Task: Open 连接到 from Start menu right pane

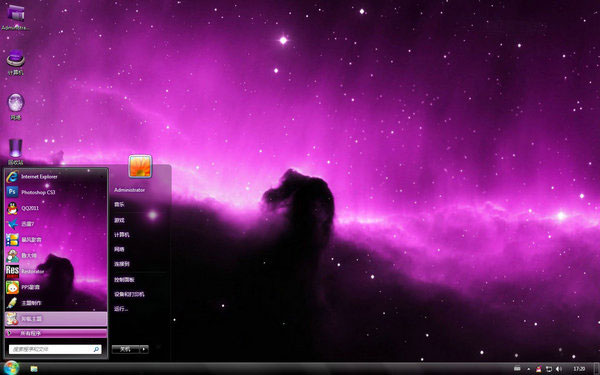Action: coord(122,264)
